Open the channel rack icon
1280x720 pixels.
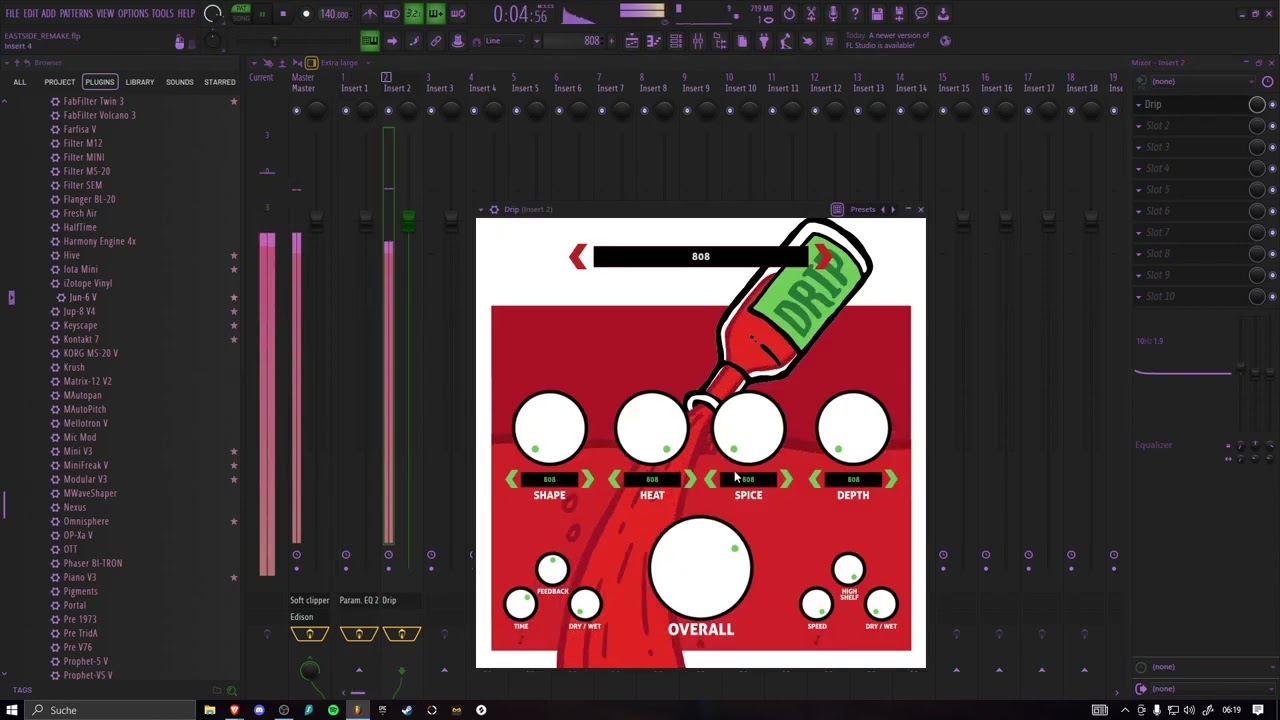(676, 41)
